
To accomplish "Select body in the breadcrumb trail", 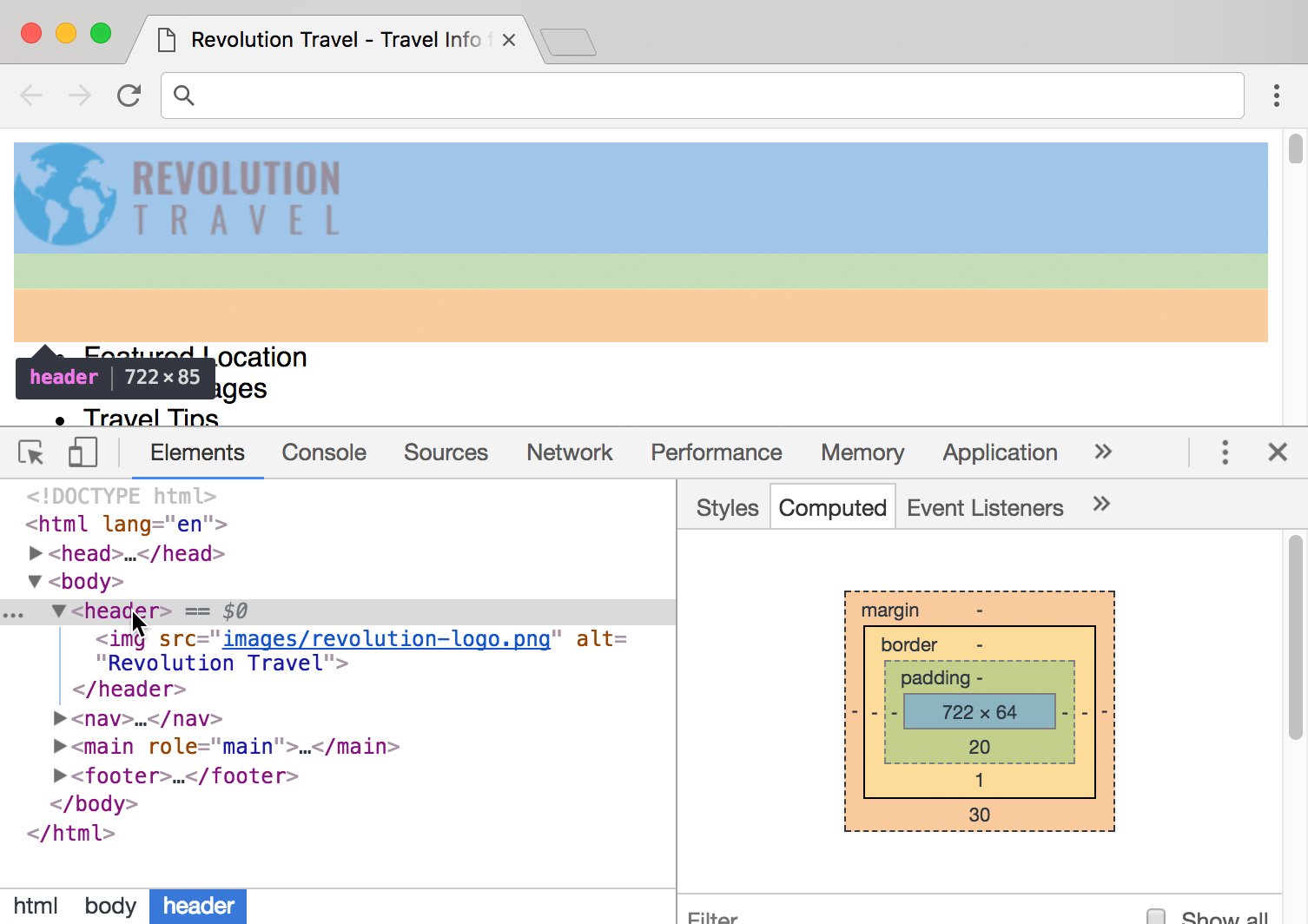I will point(110,906).
